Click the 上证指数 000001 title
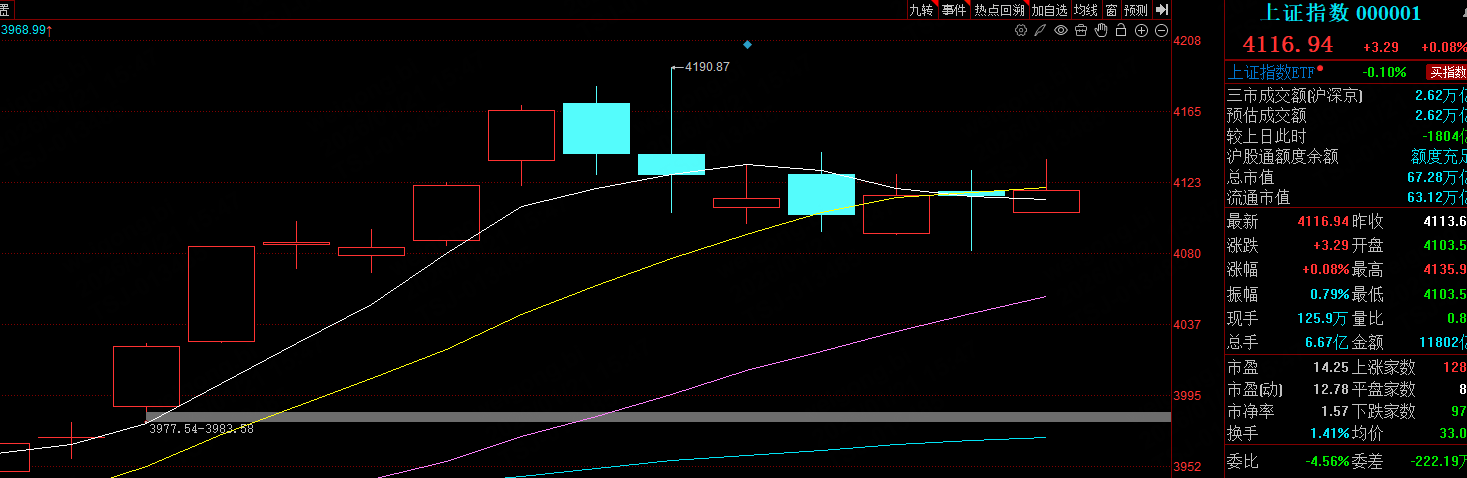 pyautogui.click(x=1340, y=13)
